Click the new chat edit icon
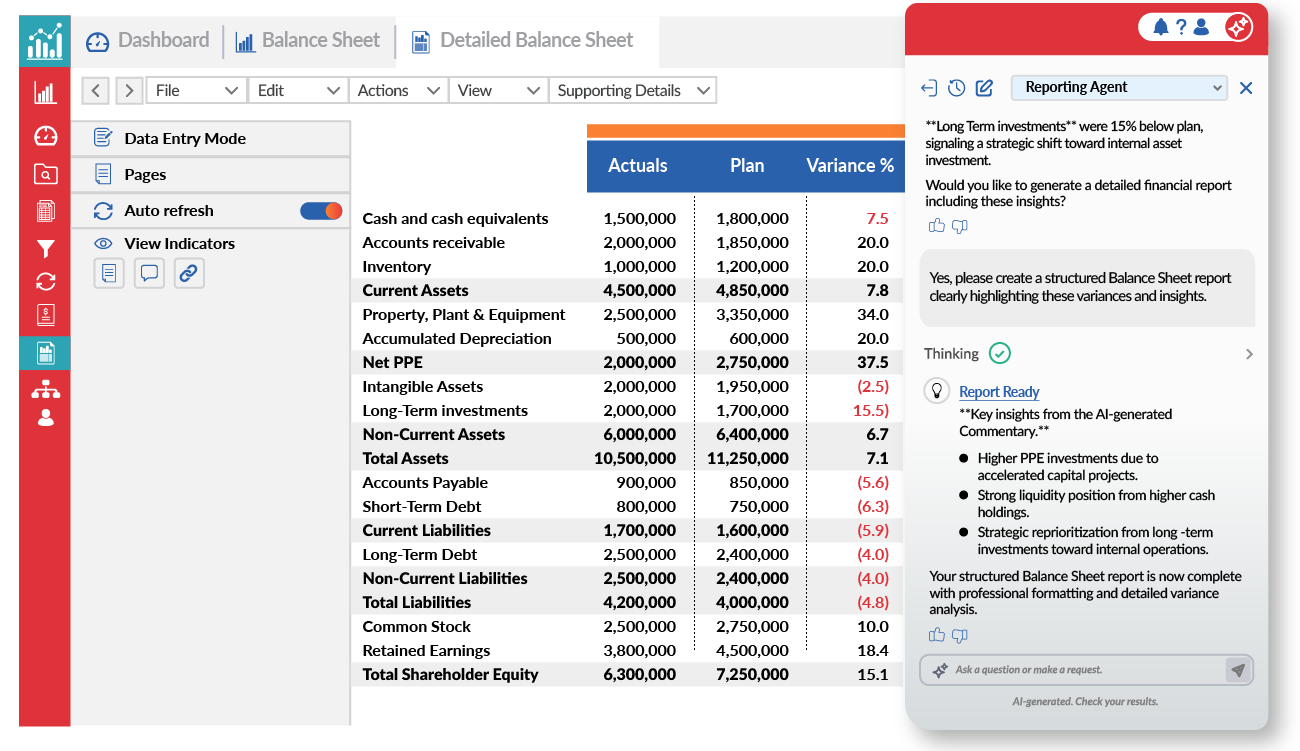This screenshot has height=751, width=1300. [x=984, y=88]
